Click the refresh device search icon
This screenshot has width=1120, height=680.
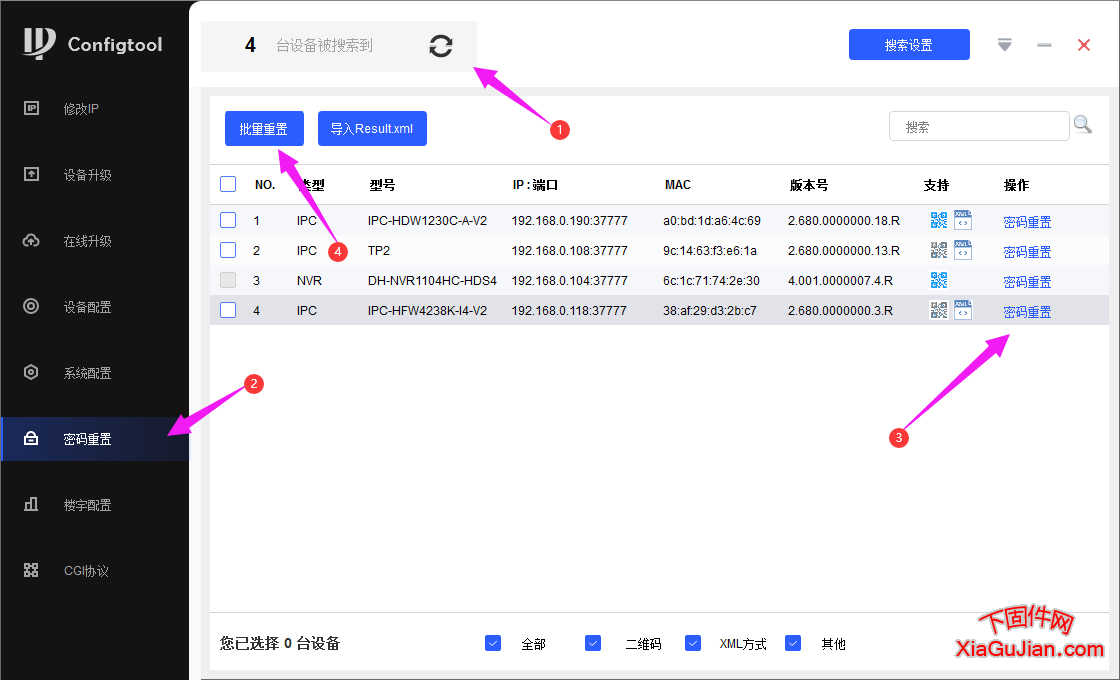pos(441,46)
